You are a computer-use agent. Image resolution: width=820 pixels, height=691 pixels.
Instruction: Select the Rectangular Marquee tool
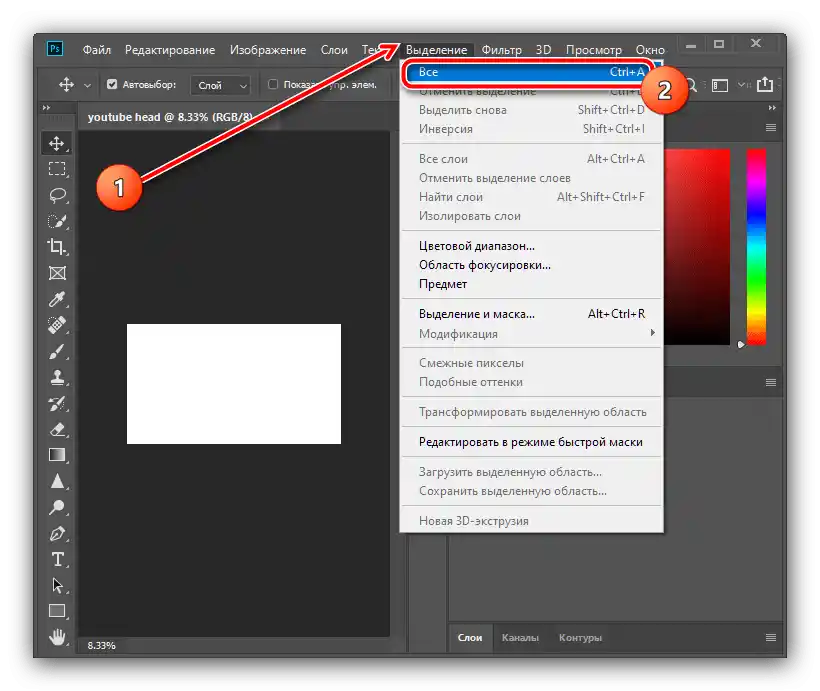(57, 169)
